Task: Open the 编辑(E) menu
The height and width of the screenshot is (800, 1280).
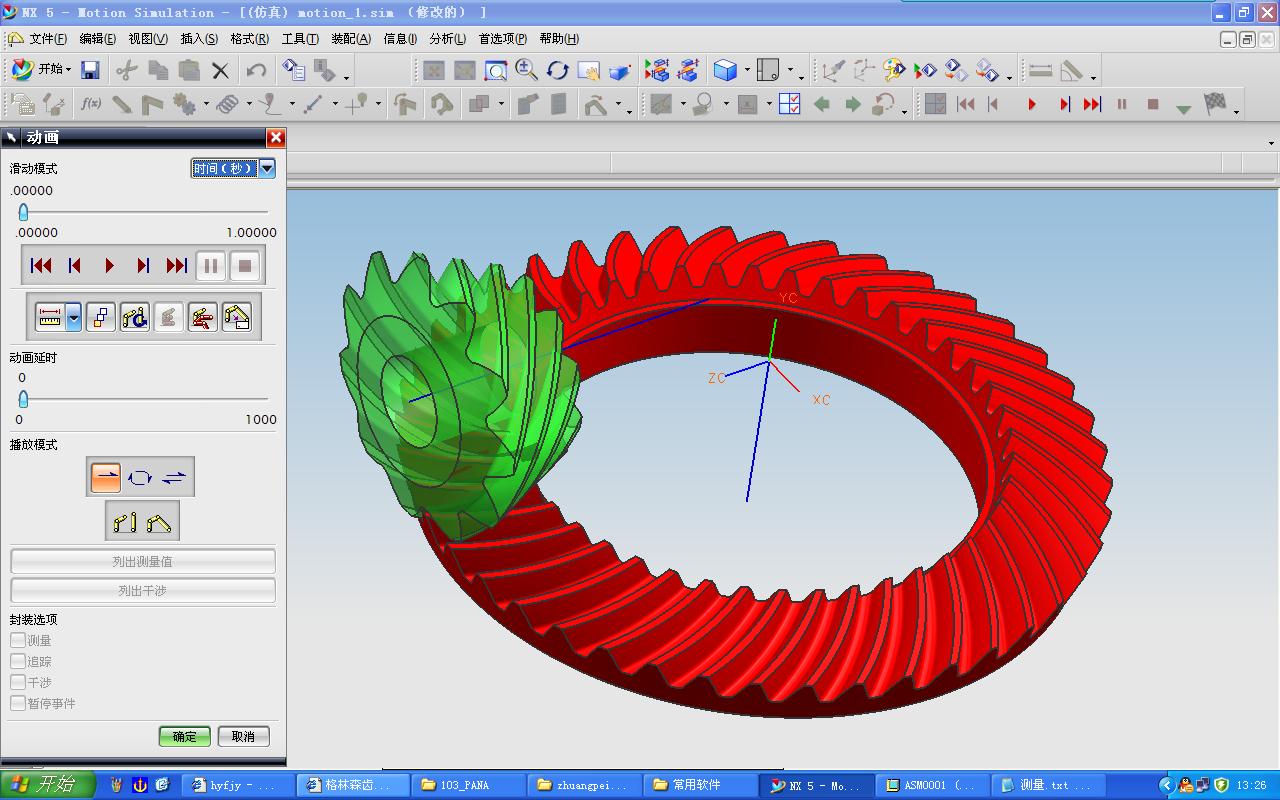Action: coord(97,39)
